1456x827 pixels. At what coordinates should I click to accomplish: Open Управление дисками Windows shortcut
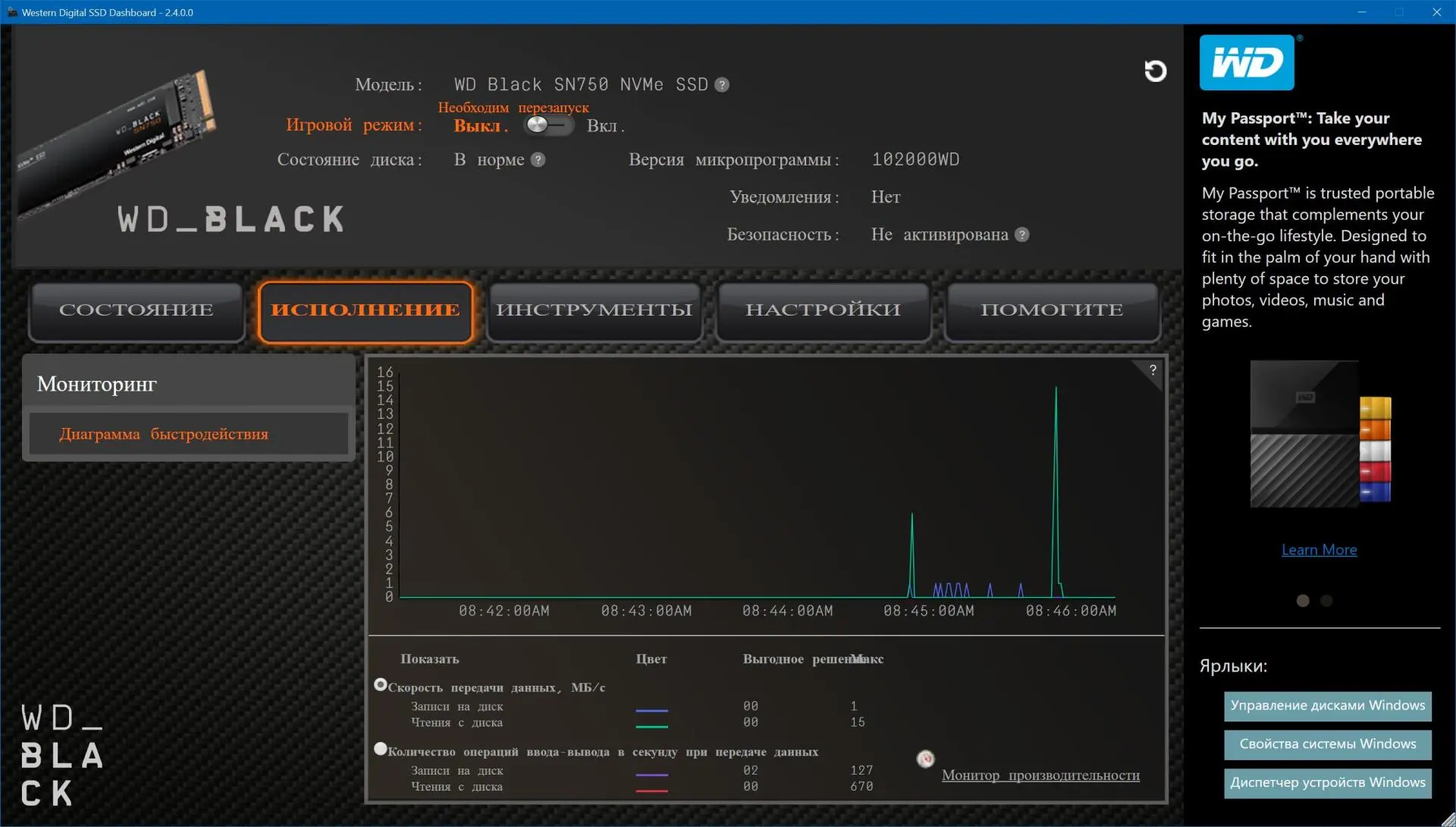coord(1328,706)
